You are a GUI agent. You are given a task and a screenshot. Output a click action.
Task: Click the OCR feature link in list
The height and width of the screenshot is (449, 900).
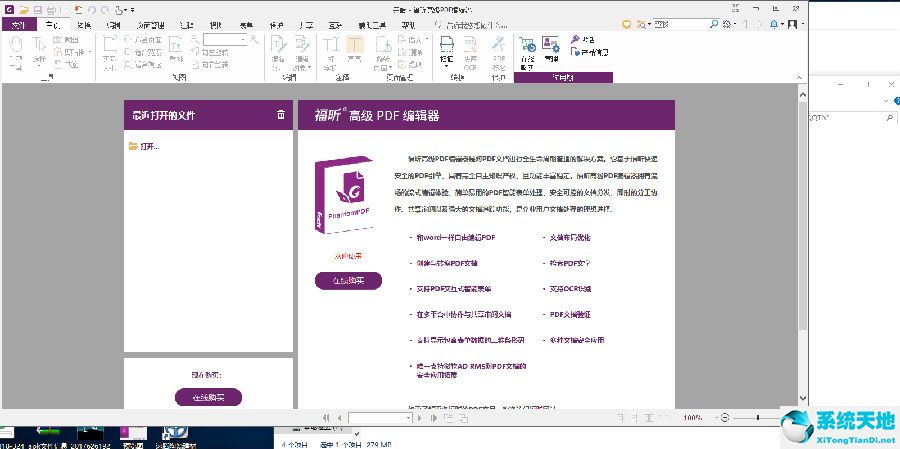pos(570,289)
